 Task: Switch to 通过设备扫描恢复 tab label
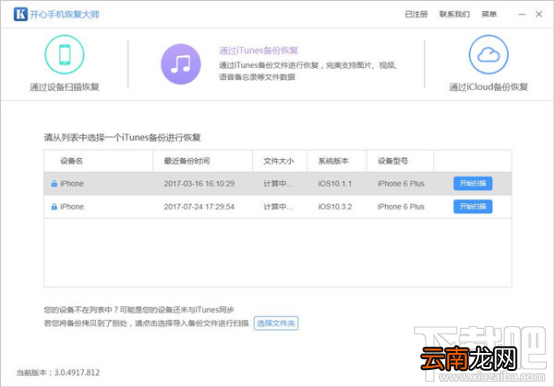coord(64,87)
